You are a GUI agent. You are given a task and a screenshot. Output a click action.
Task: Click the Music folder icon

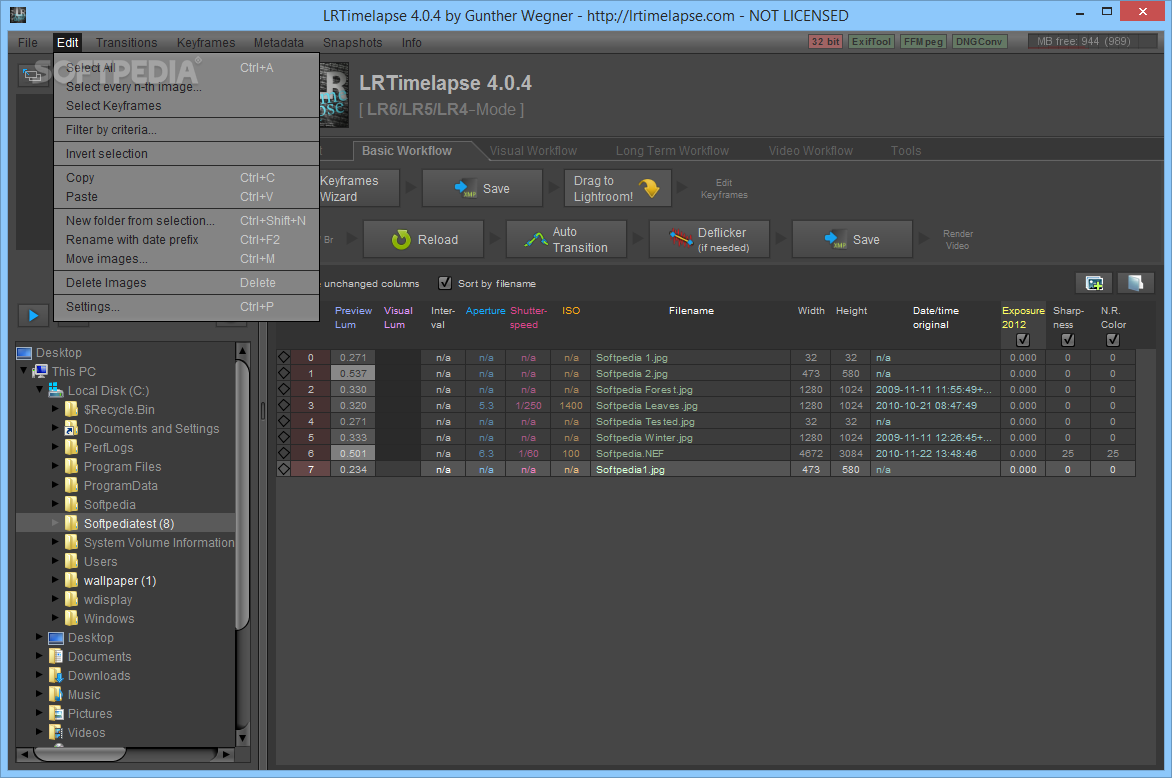55,694
